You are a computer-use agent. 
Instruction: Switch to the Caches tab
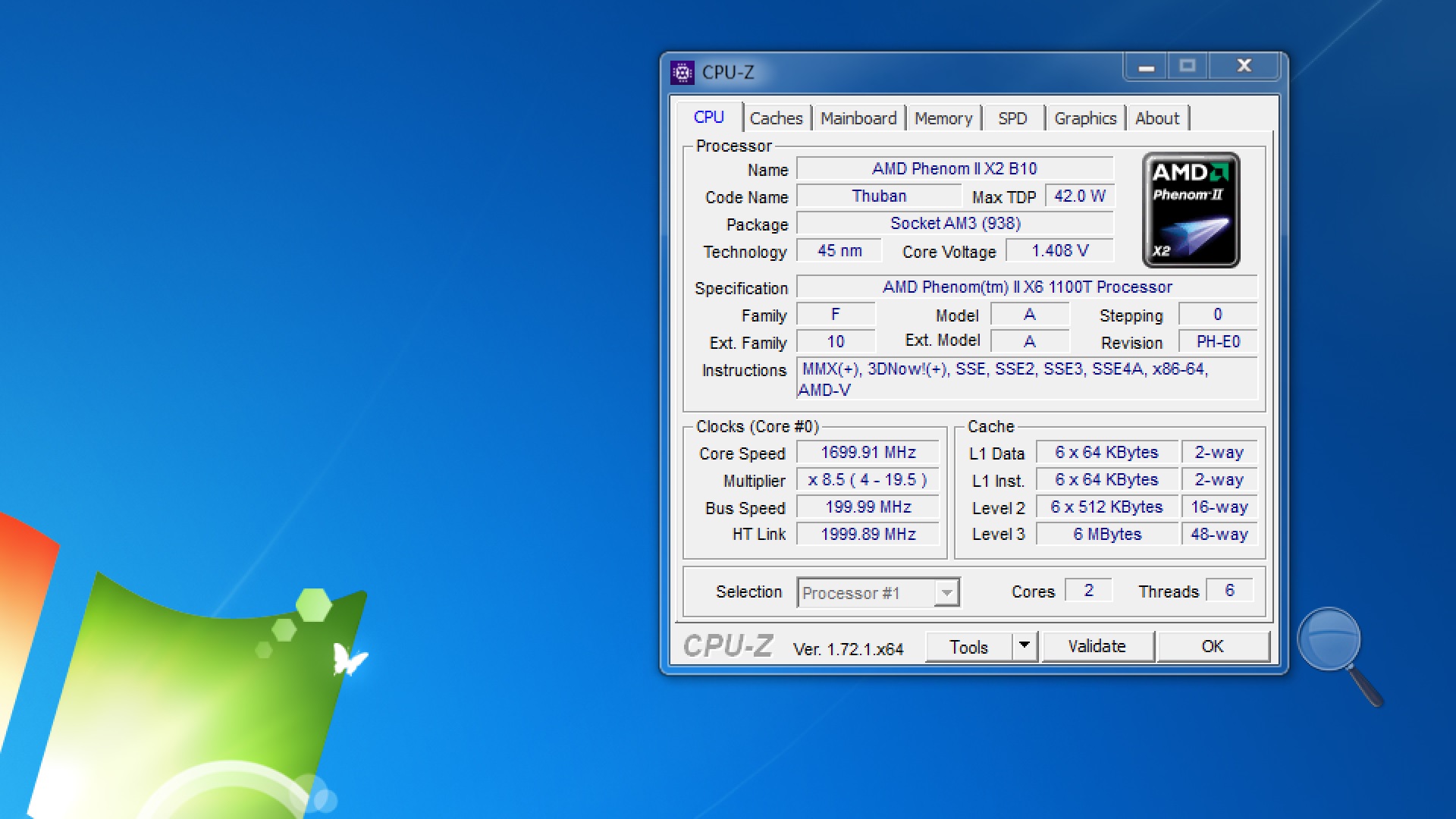point(776,118)
